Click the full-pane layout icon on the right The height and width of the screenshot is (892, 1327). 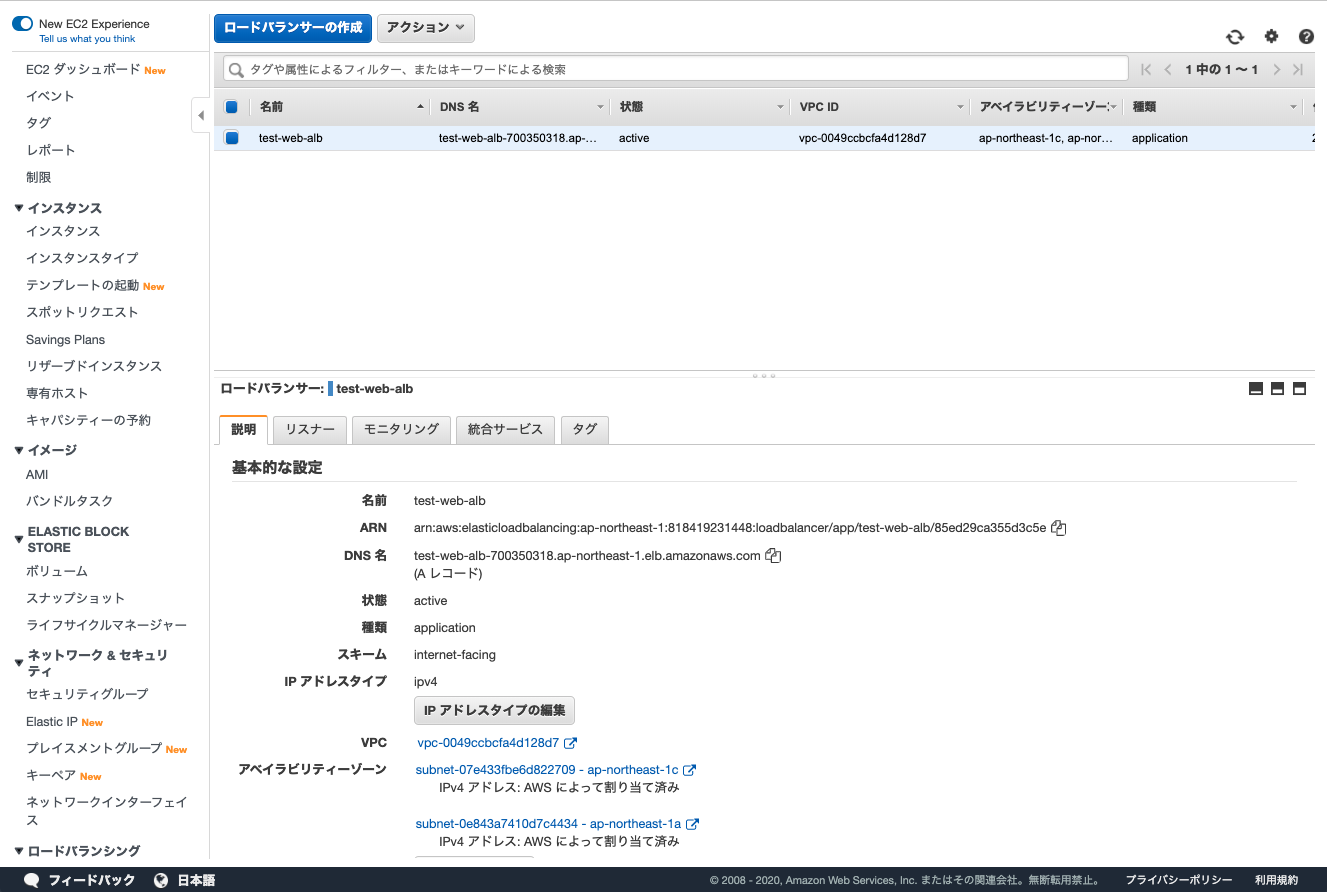tap(1299, 388)
